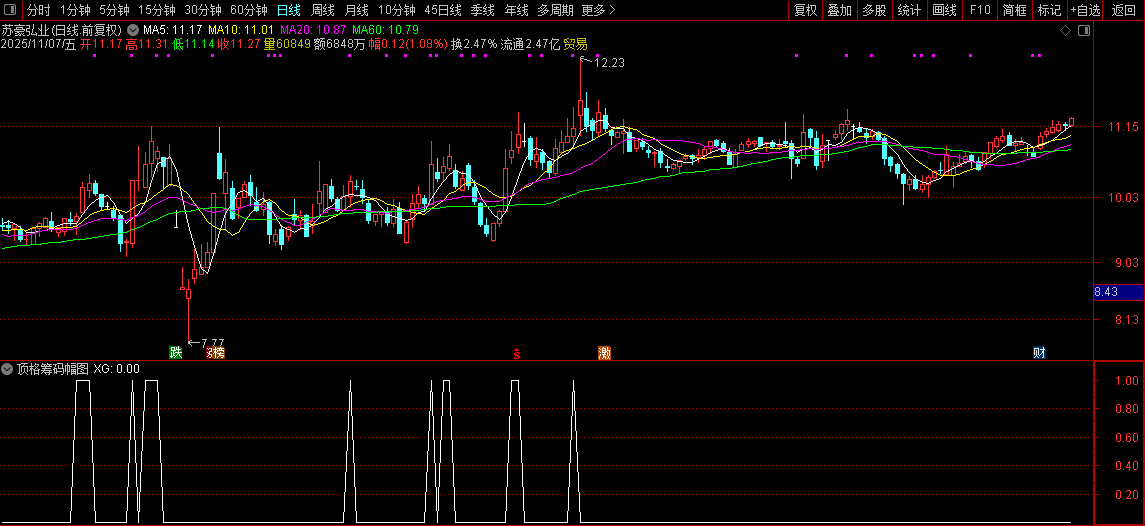
Task: Click the blue 8.43 price axis tag
Action: point(1119,292)
